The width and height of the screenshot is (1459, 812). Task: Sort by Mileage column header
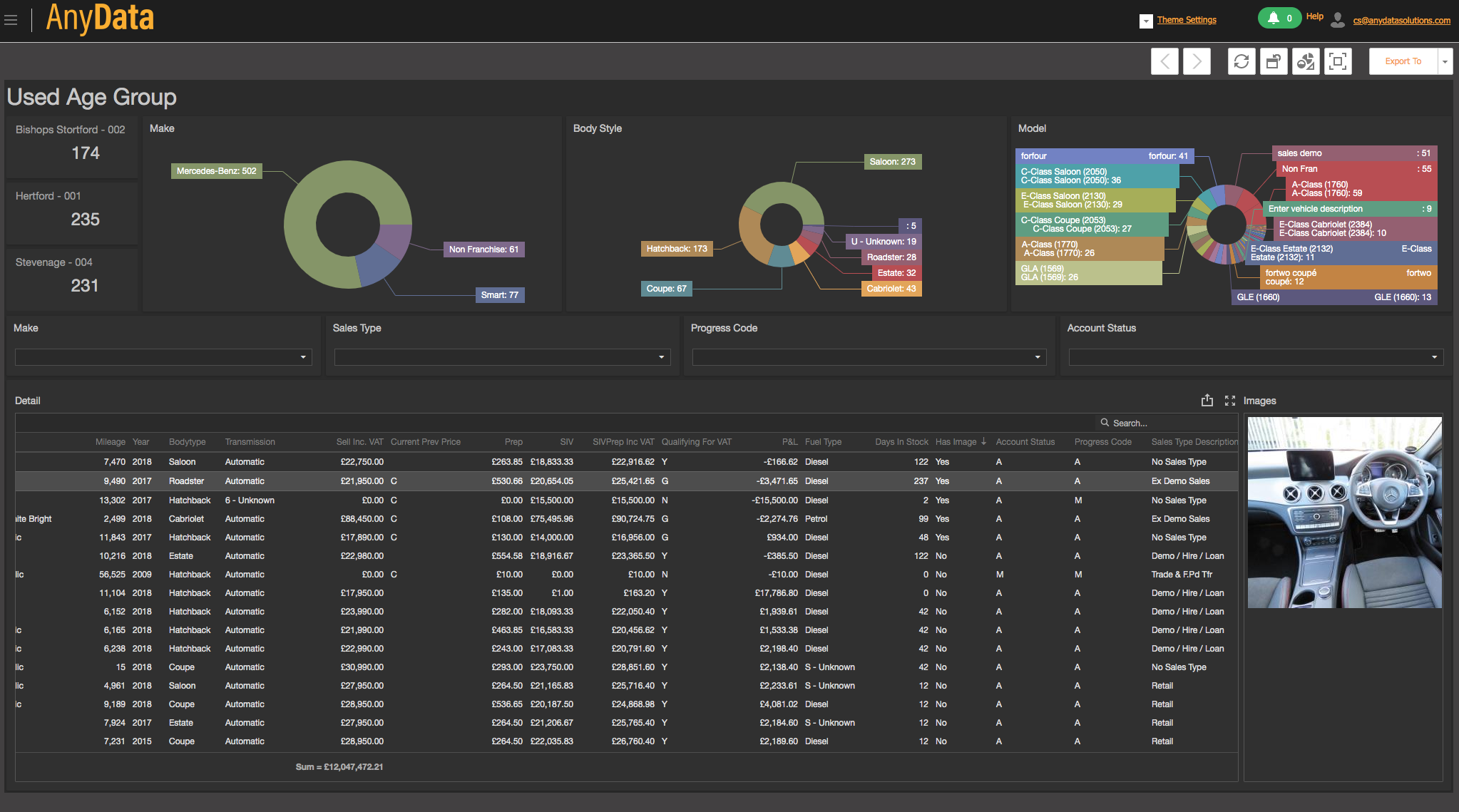pyautogui.click(x=110, y=442)
